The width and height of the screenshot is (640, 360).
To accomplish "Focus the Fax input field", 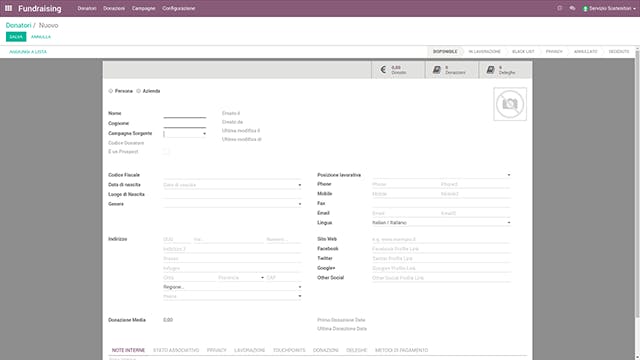I will 441,203.
